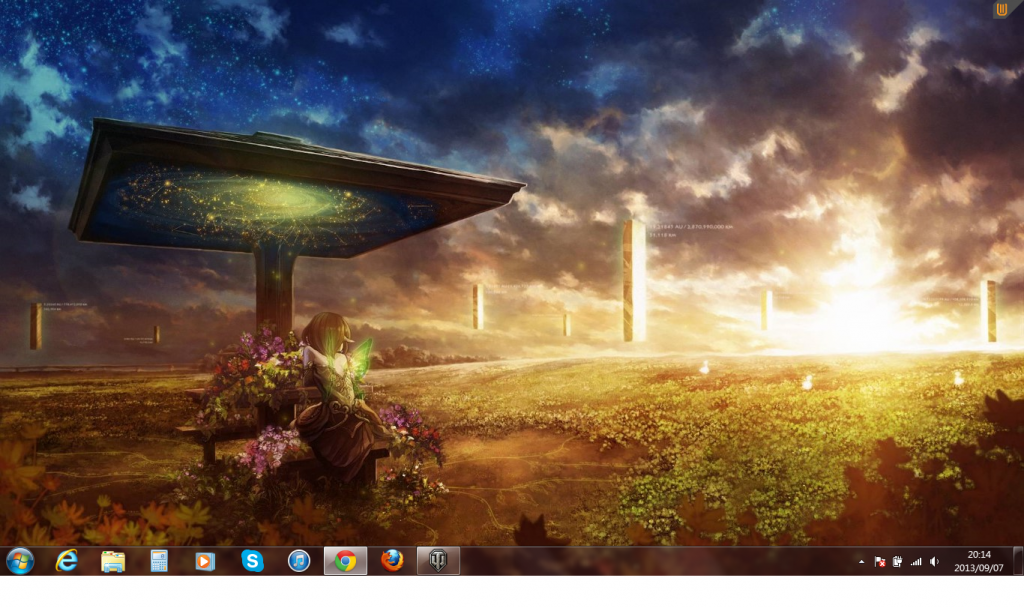Image resolution: width=1024 pixels, height=607 pixels.
Task: Open Mozilla Firefox from the taskbar
Action: click(392, 561)
